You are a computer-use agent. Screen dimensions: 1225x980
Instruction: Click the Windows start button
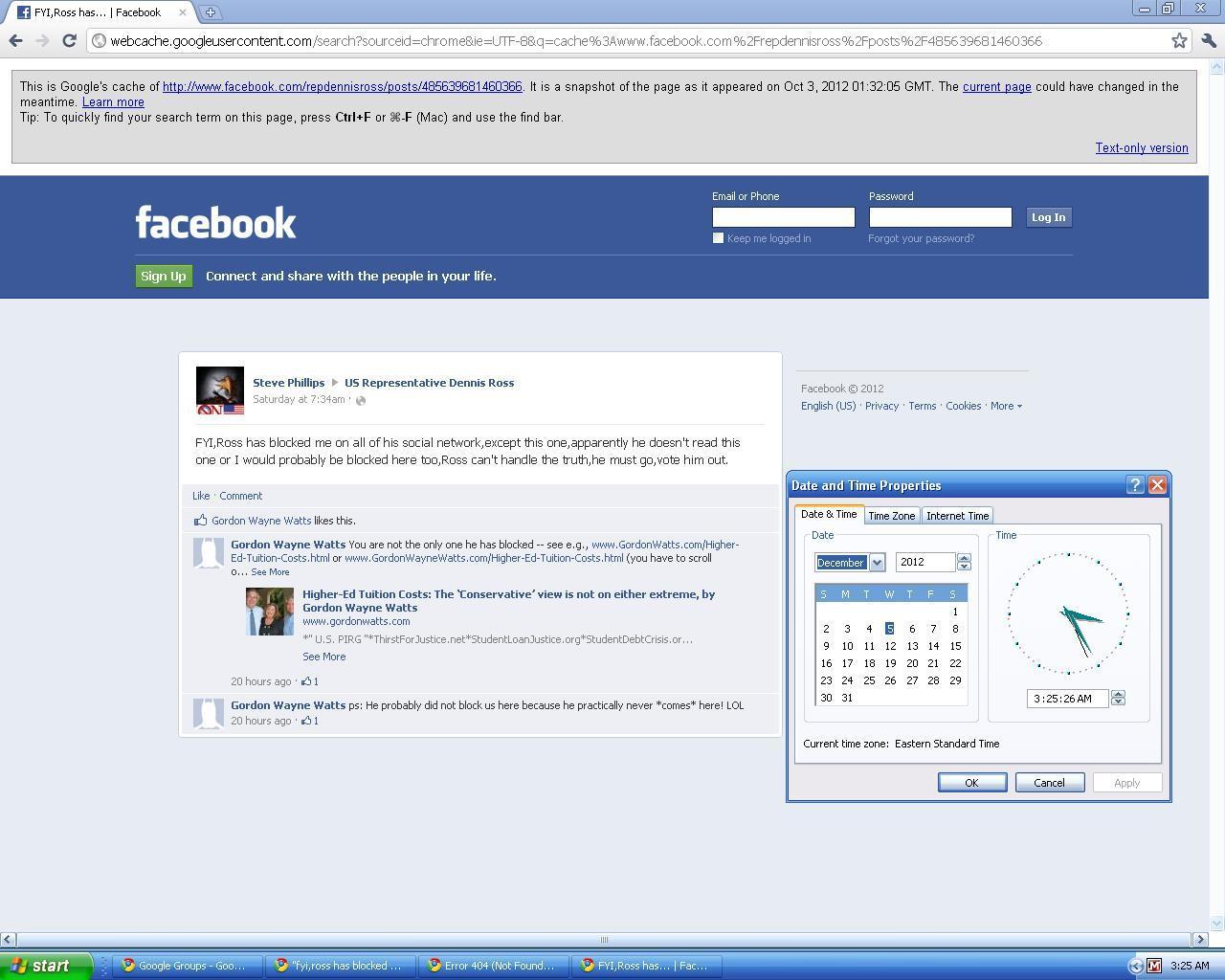(x=46, y=966)
